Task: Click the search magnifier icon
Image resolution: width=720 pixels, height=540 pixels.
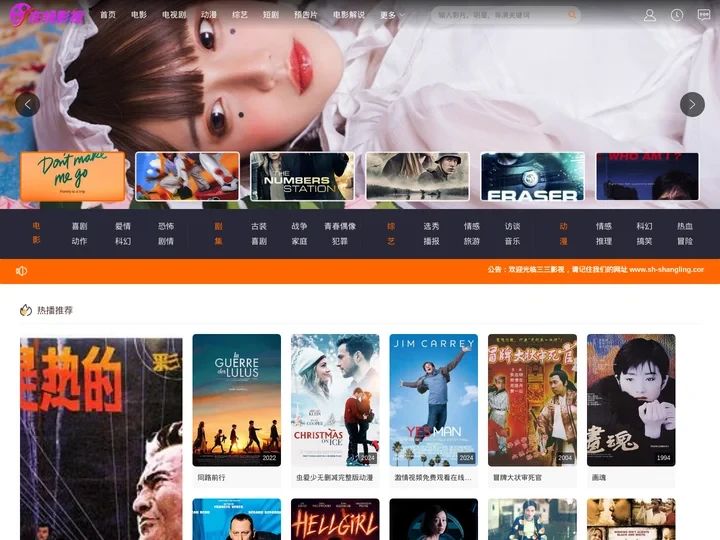Action: [x=572, y=15]
